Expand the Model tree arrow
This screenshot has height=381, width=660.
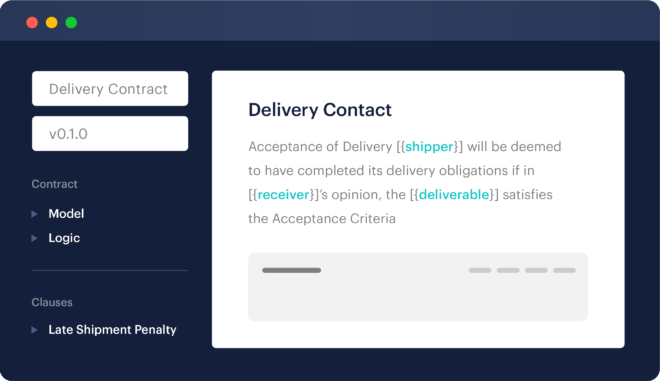tap(35, 214)
